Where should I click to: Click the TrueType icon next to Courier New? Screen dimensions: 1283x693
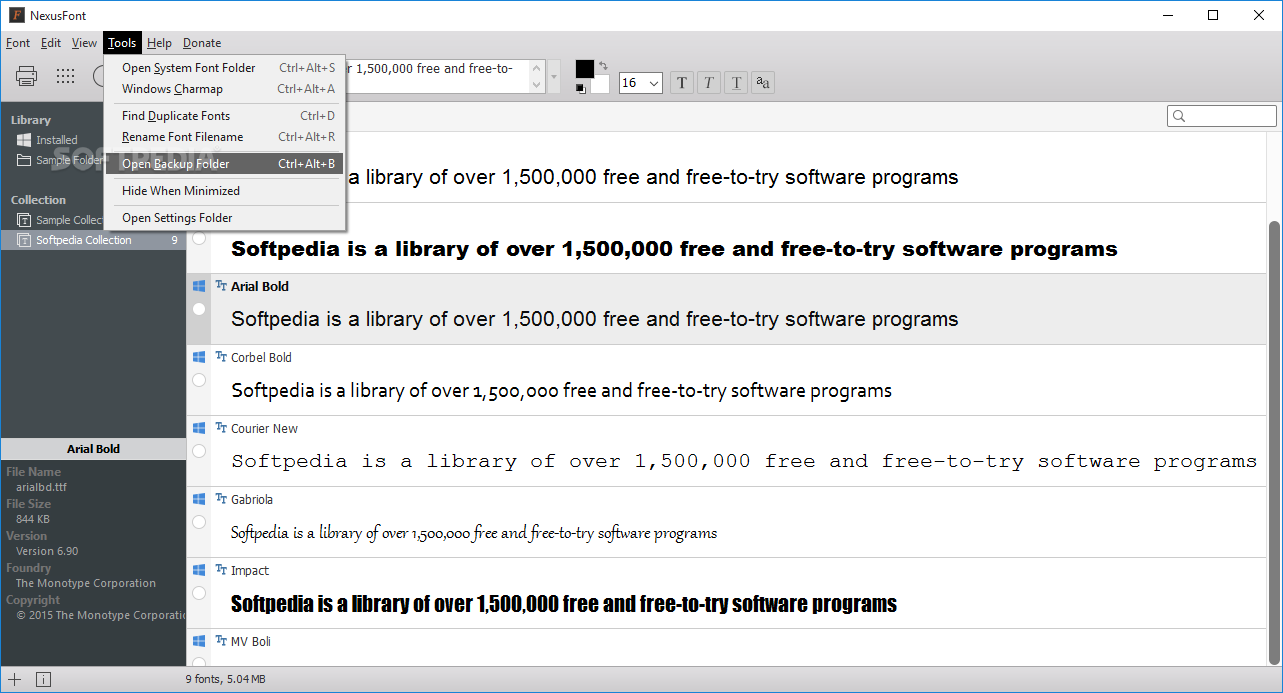pyautogui.click(x=221, y=428)
